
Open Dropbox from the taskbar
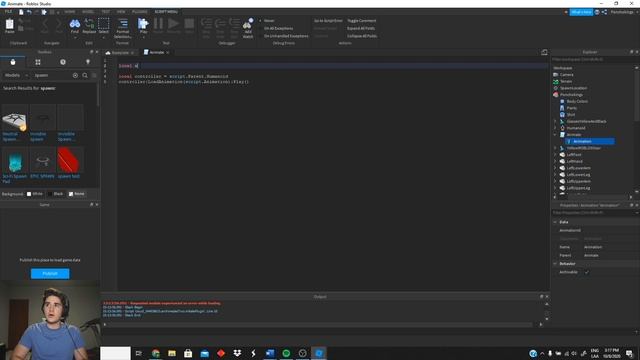[237, 353]
